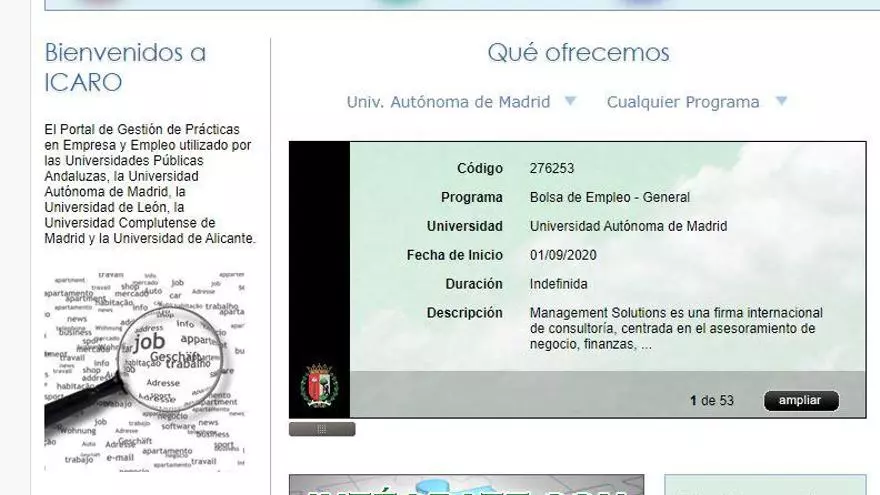Image resolution: width=880 pixels, height=495 pixels.
Task: Click the ICARO portal welcome paragraph
Action: 150,184
